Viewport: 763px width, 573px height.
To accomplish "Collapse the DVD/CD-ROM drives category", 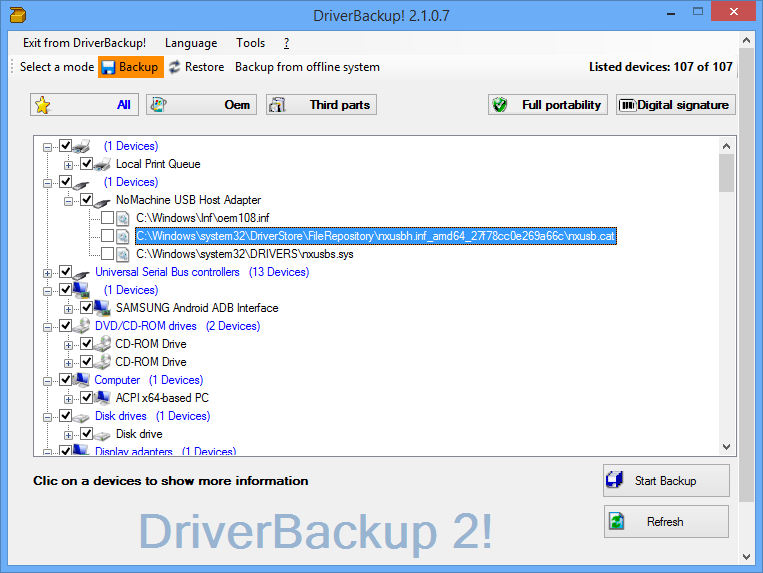I will coord(47,327).
